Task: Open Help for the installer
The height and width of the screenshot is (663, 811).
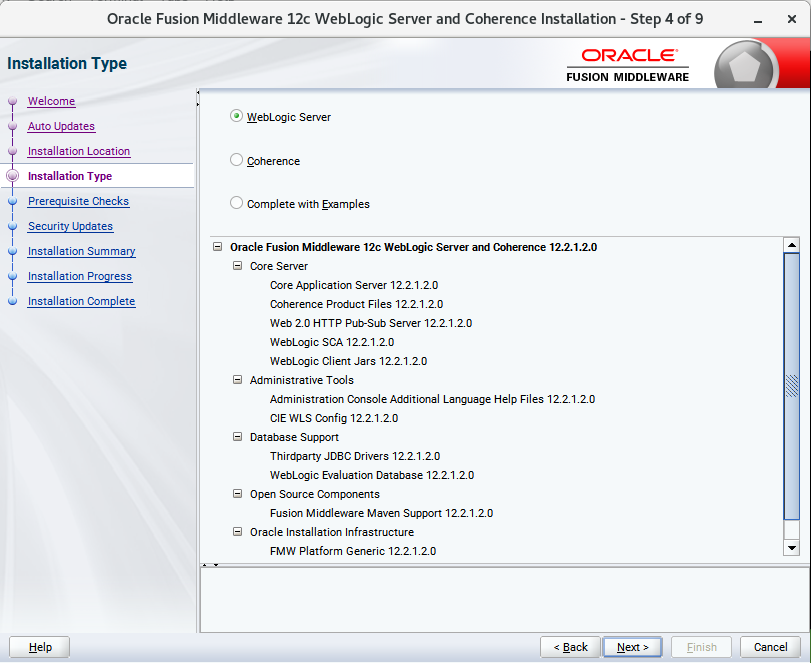Action: coord(40,647)
